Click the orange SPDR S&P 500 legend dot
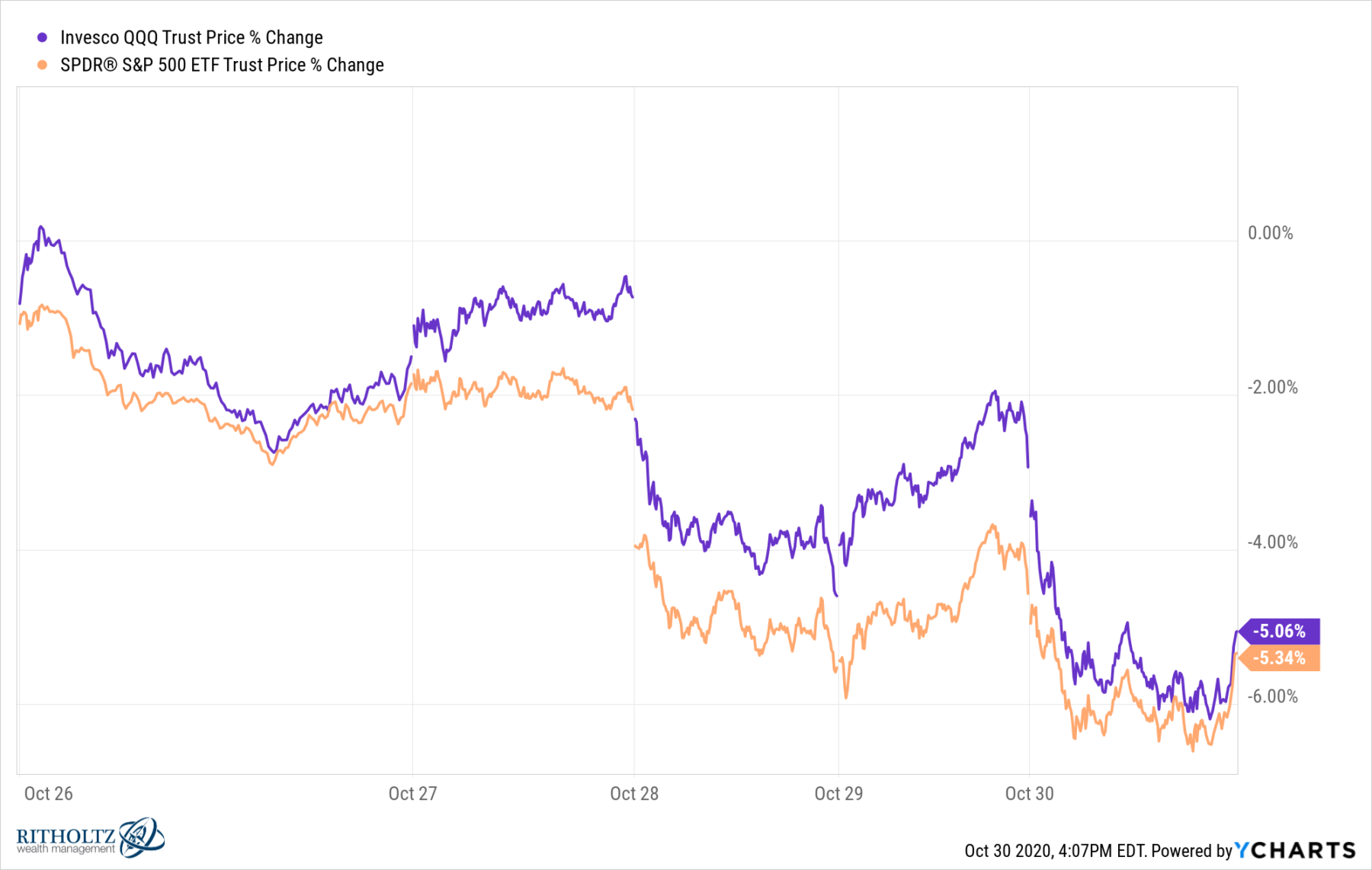 tap(43, 65)
